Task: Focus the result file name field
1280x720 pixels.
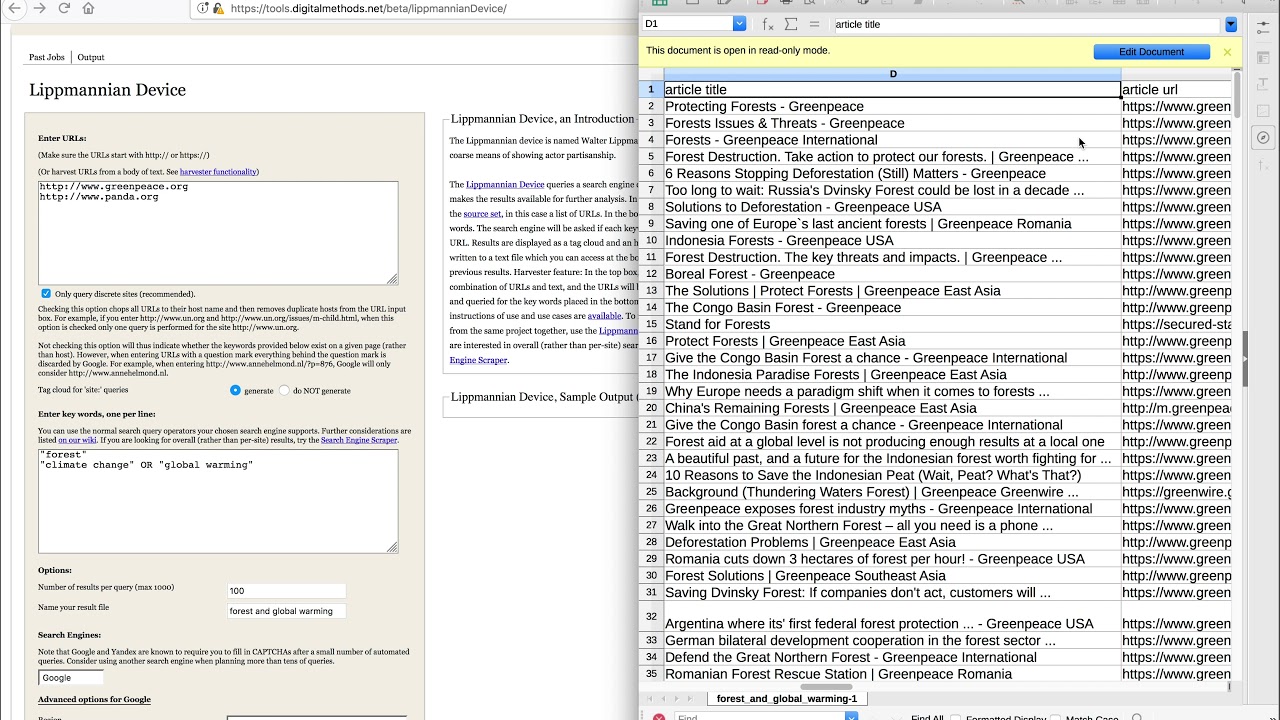Action: 286,611
